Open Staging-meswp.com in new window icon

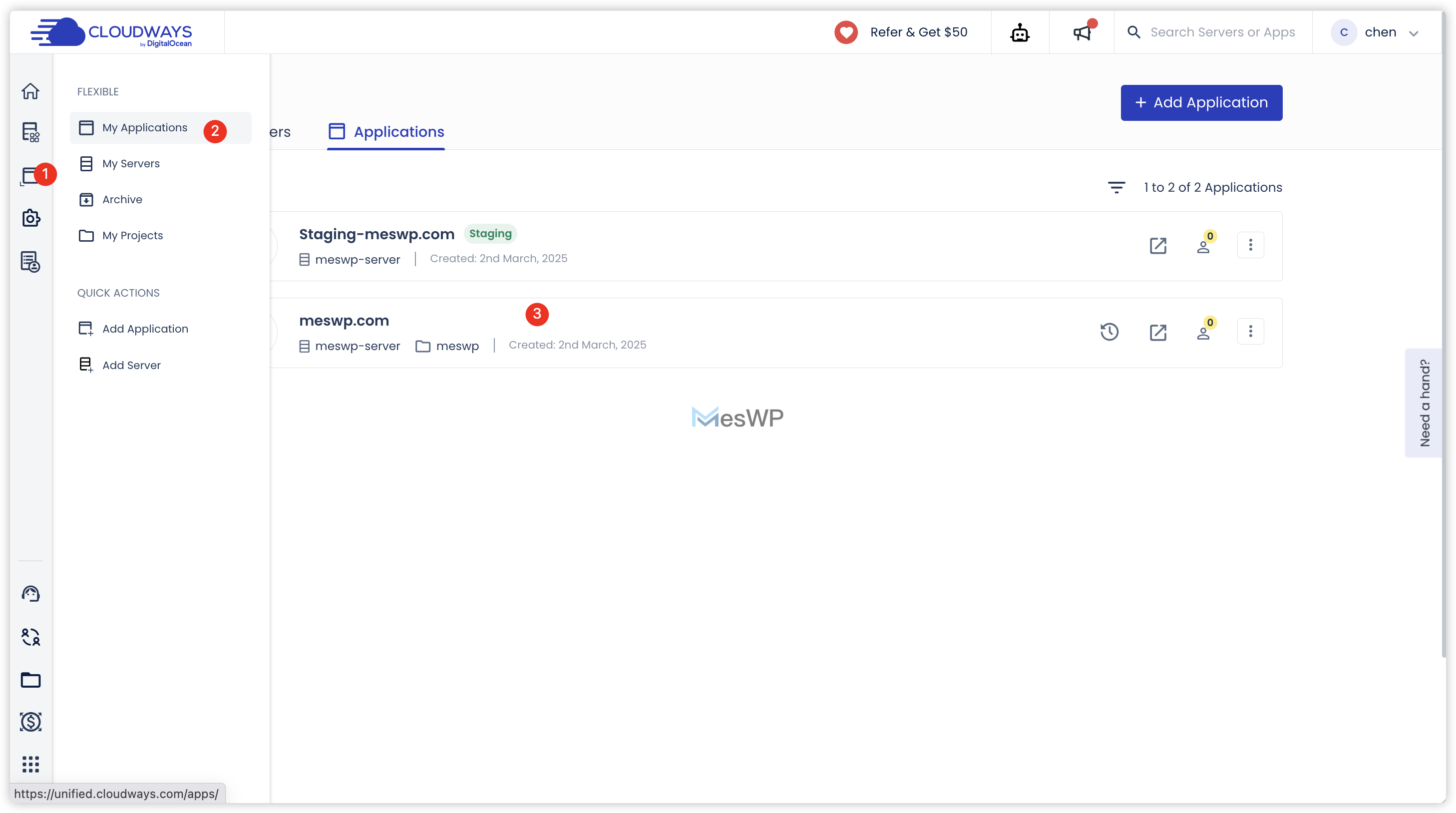point(1158,245)
